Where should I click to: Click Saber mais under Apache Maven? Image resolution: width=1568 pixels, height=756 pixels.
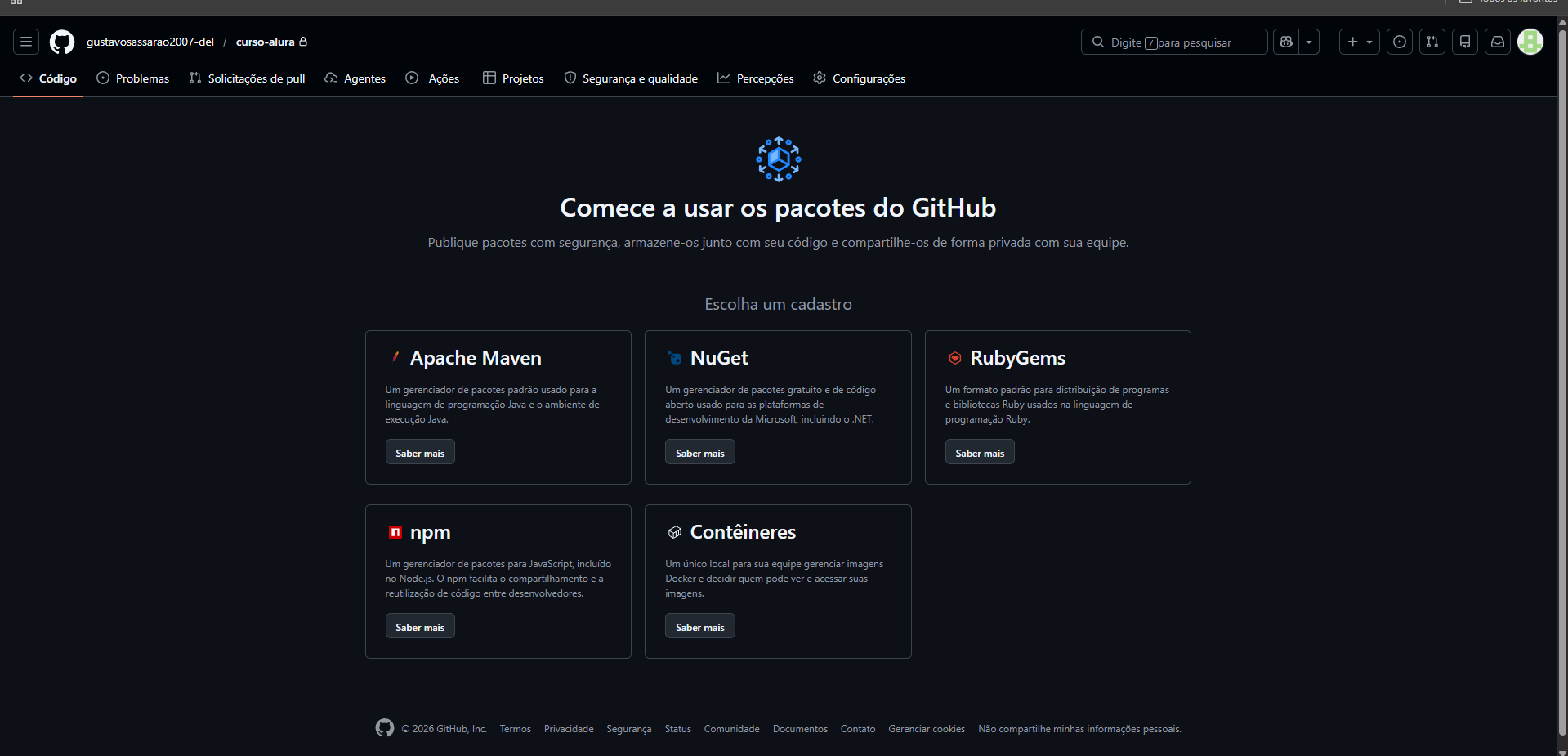(420, 453)
